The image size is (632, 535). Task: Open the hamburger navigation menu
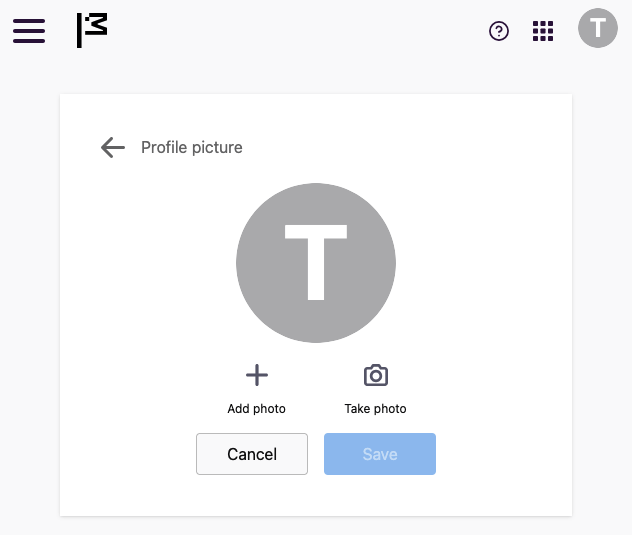click(29, 31)
